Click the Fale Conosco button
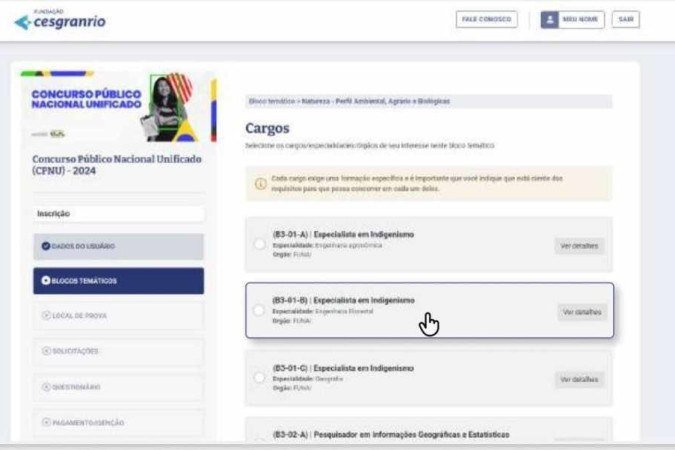The height and width of the screenshot is (450, 675). 486,20
